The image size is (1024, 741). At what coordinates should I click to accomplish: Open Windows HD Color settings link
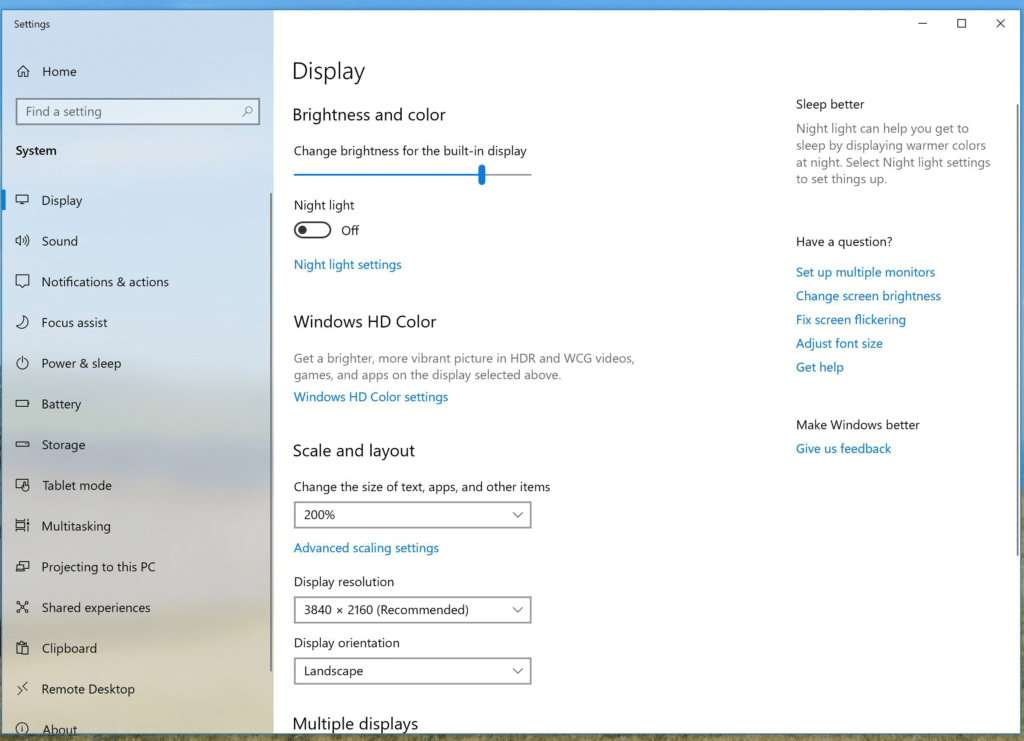[x=371, y=397]
